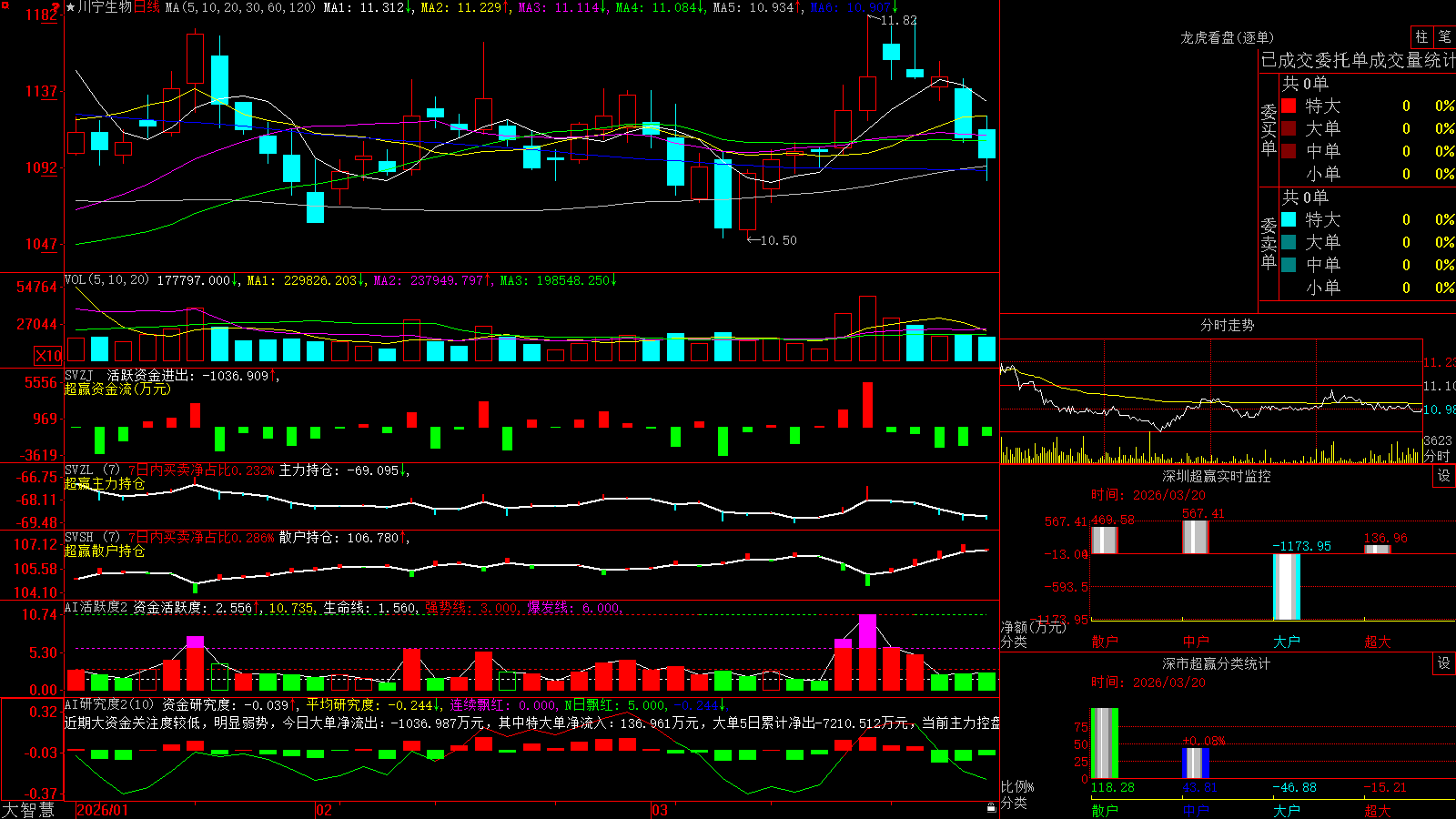
Task: Select 大户 category in 深市超赢分类统计
Action: click(1287, 811)
